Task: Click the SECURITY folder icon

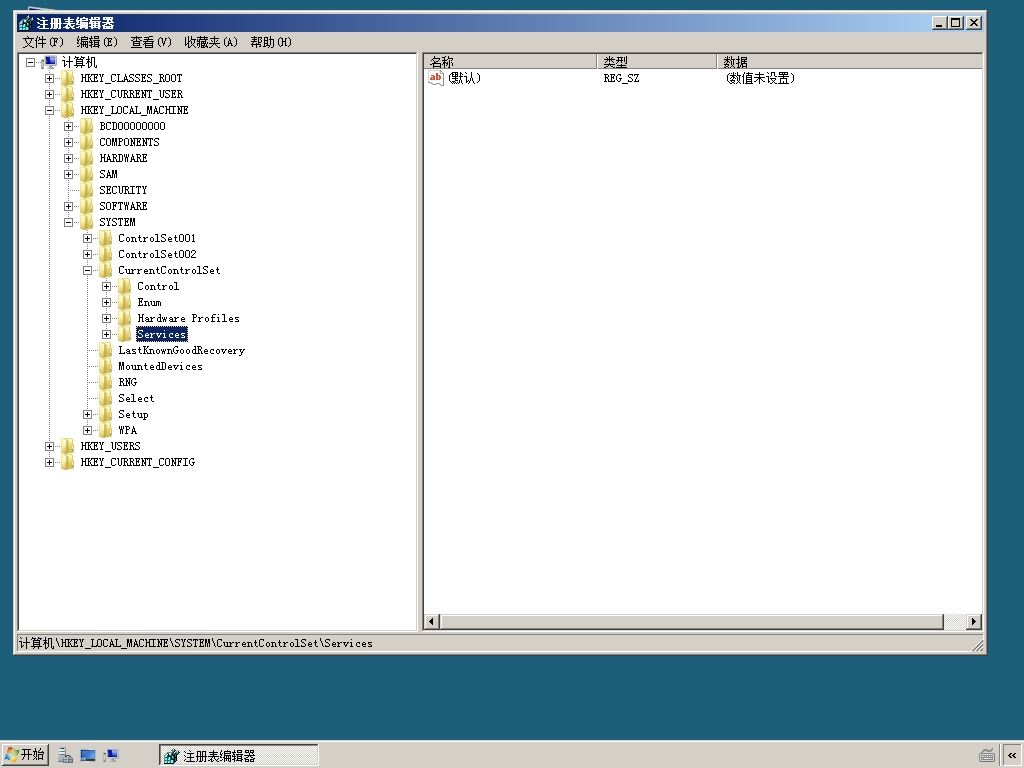Action: click(x=86, y=191)
